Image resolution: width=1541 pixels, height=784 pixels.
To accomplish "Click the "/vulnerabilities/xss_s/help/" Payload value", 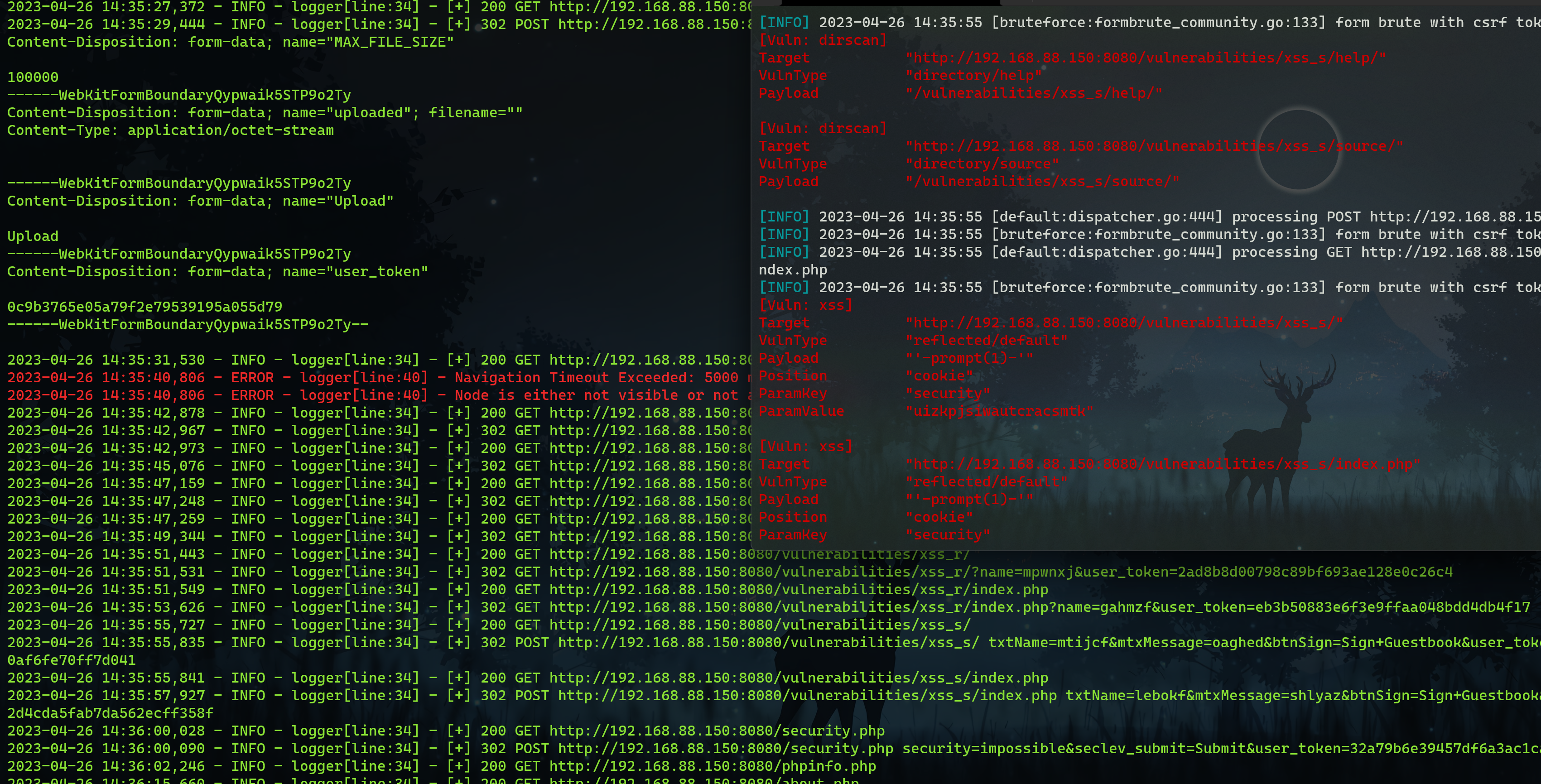I will pyautogui.click(x=1033, y=93).
